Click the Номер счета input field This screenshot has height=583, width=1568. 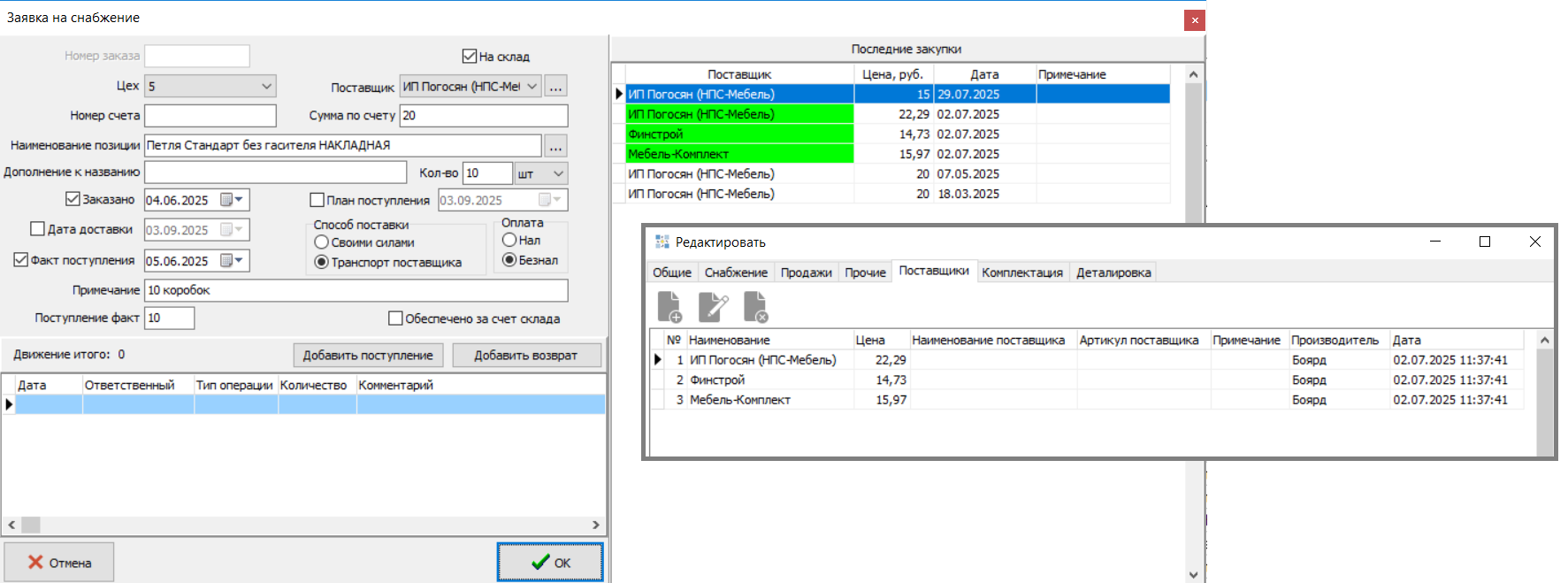pyautogui.click(x=210, y=116)
